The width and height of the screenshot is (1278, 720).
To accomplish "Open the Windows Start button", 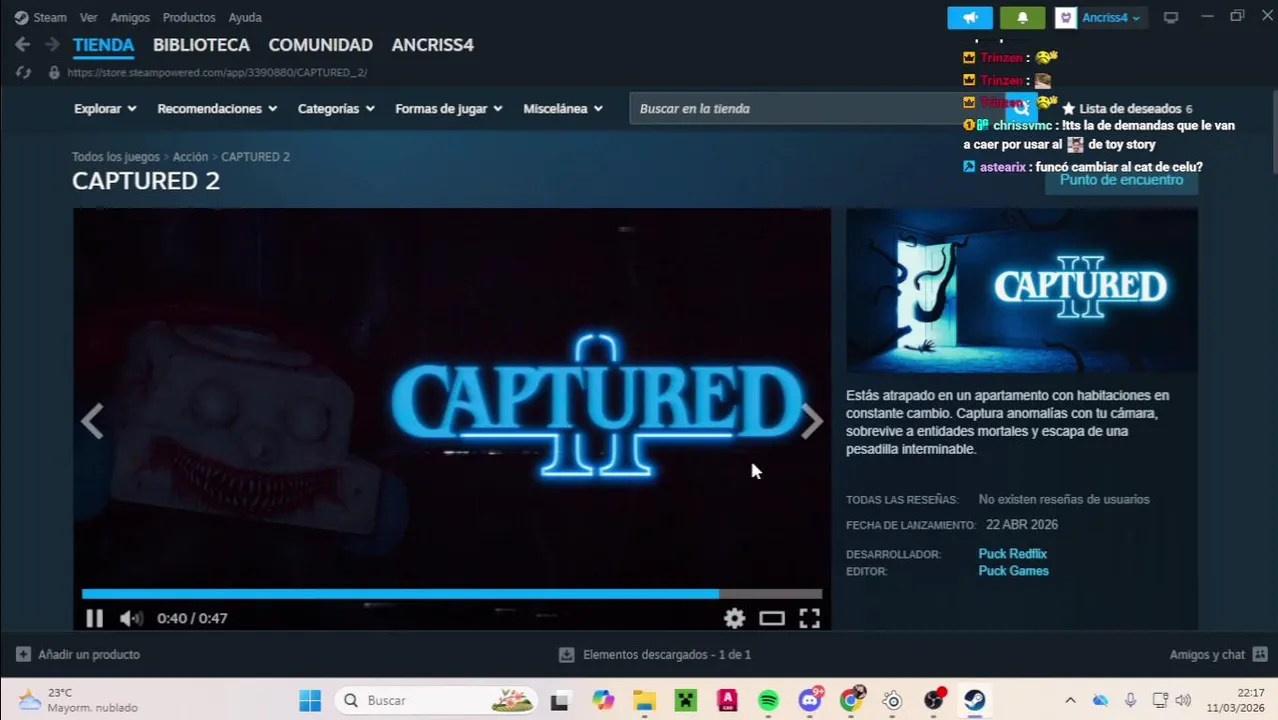I will click(x=310, y=700).
